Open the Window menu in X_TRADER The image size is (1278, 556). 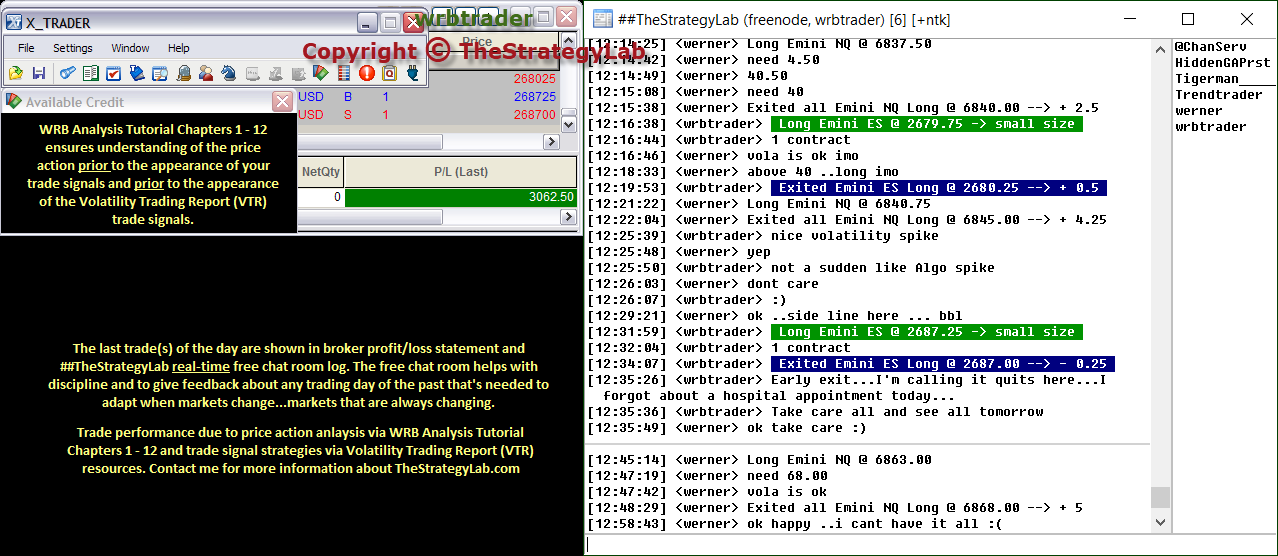click(130, 48)
